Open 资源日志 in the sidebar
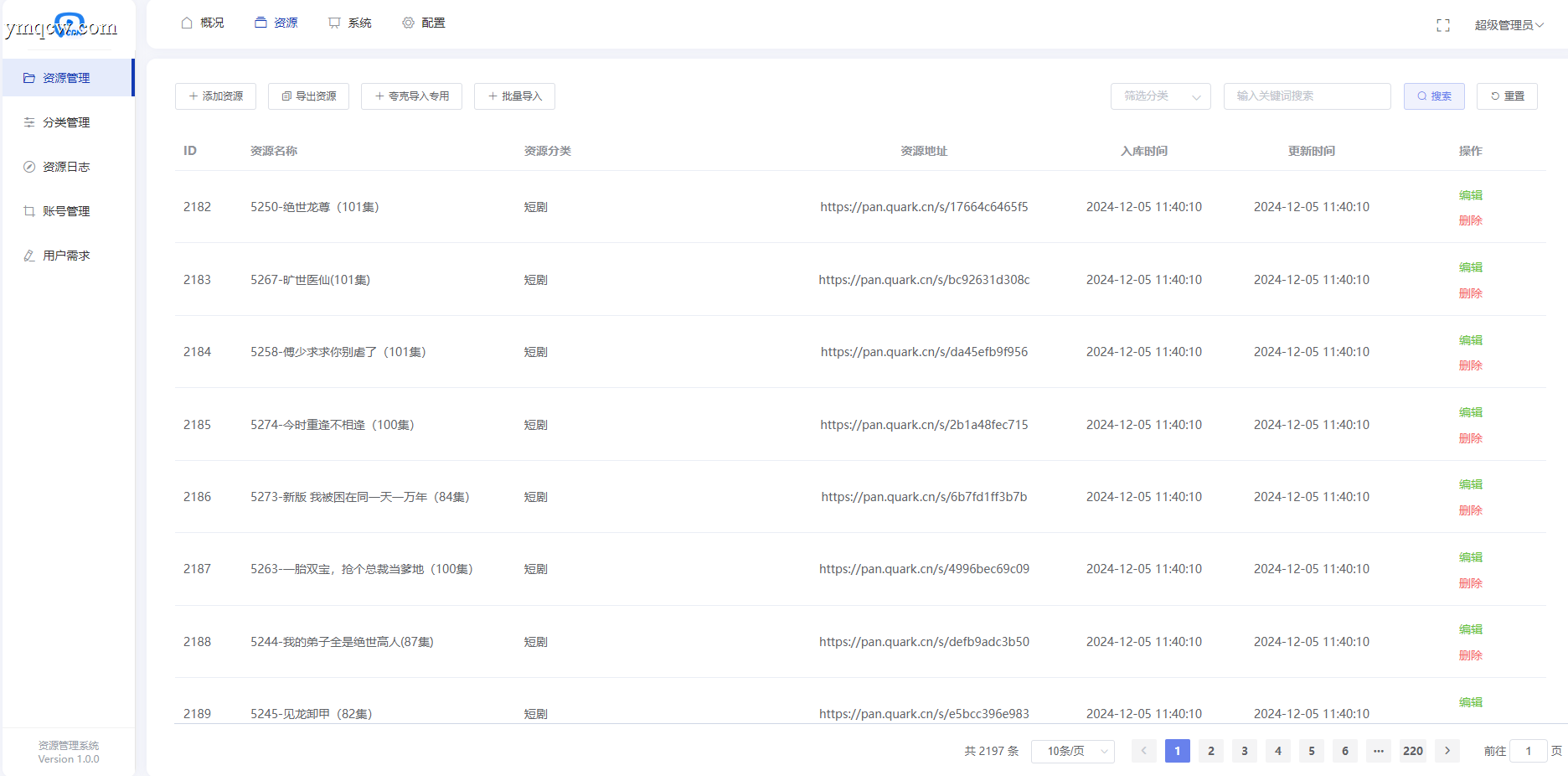Viewport: 1568px width, 776px height. coord(68,167)
